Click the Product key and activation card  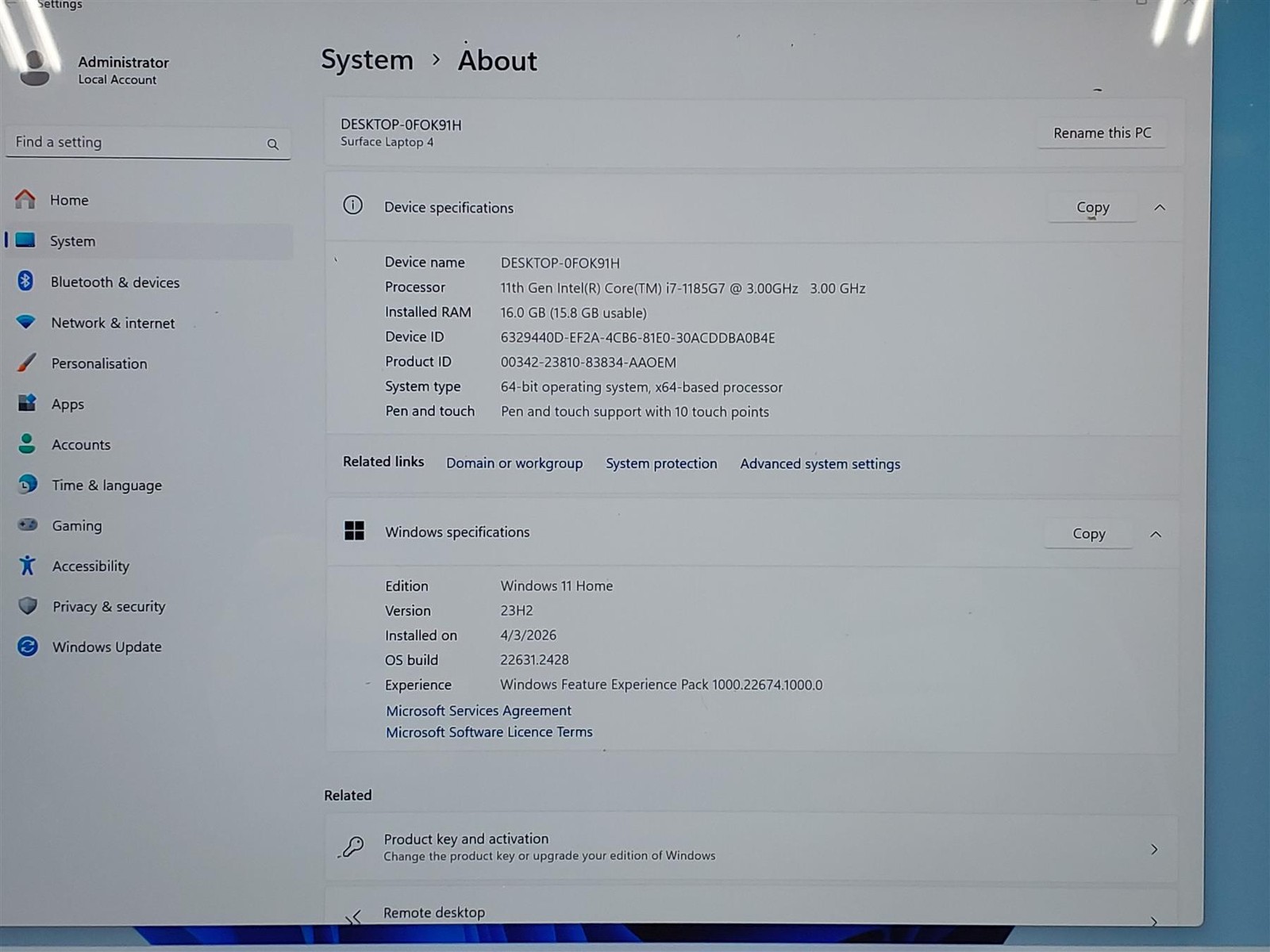(x=751, y=847)
